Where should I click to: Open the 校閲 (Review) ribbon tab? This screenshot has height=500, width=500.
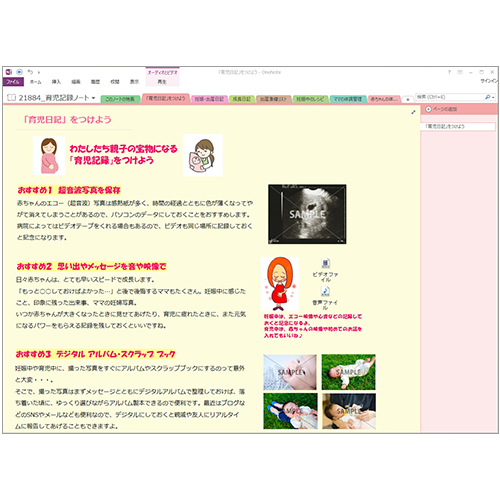tap(115, 82)
